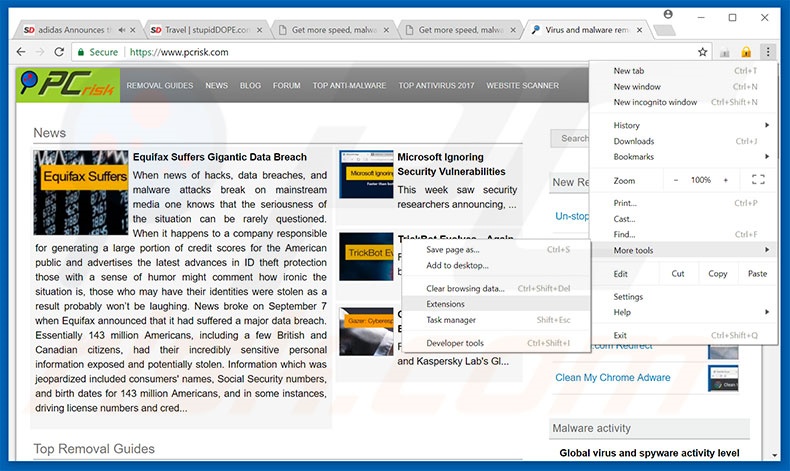Screen dimensions: 790x471
Task: Close the Virus and malware removal tab
Action: tap(639, 30)
